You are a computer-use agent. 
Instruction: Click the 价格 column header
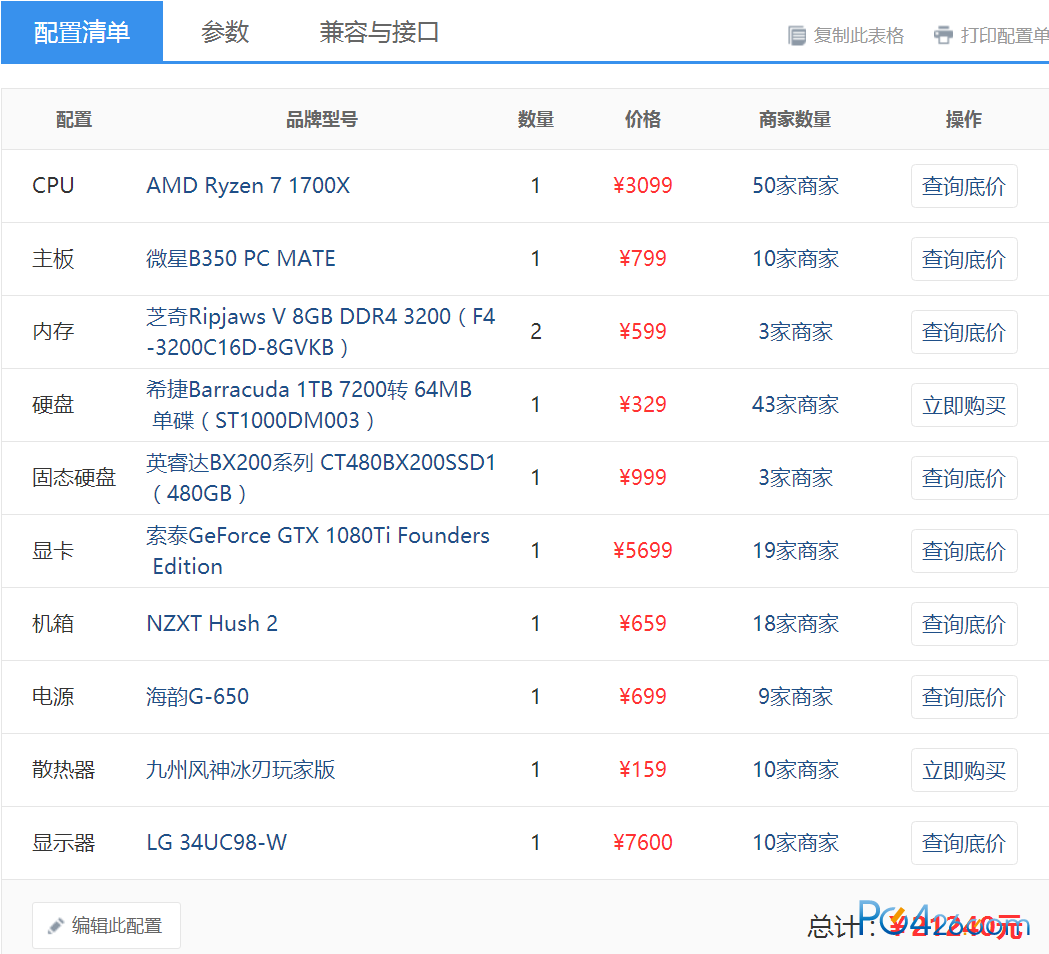[643, 119]
